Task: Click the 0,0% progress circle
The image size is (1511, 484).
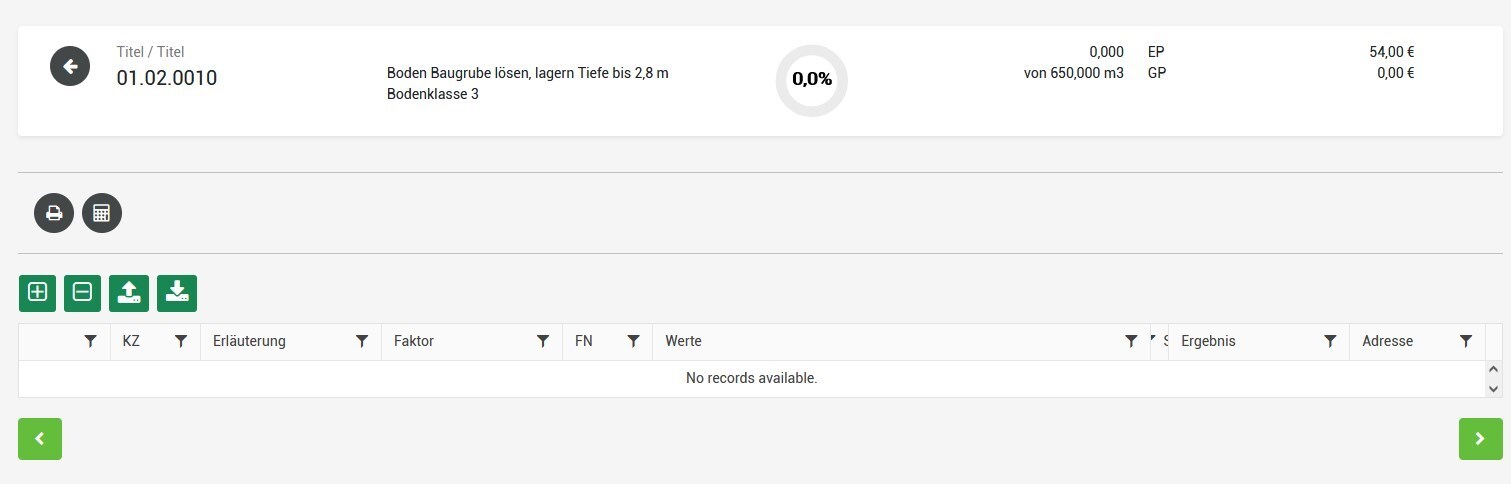Action: tap(812, 80)
